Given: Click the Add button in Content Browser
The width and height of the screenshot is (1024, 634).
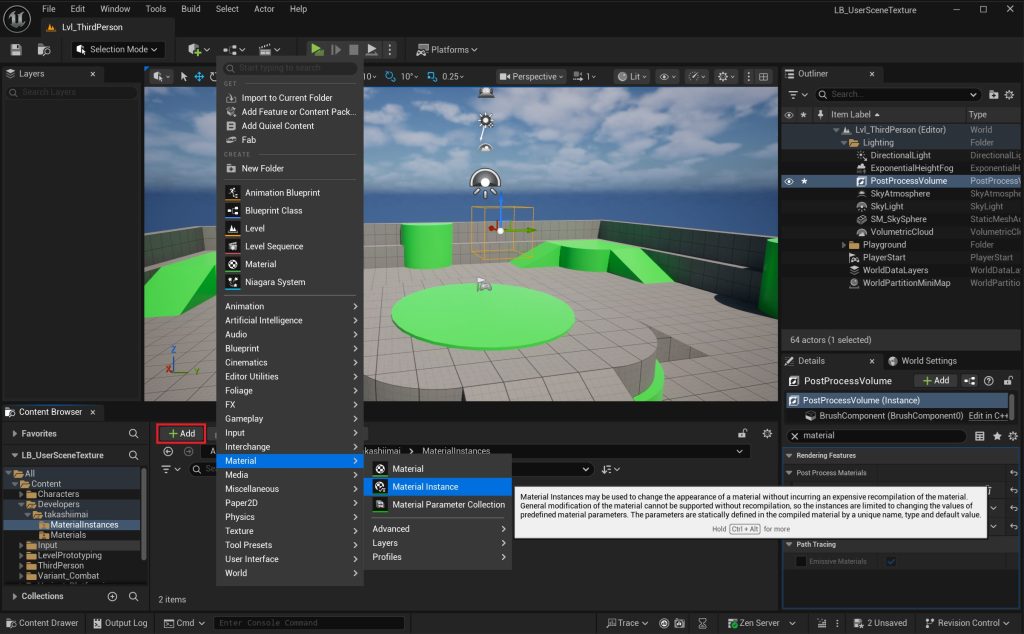Looking at the screenshot, I should click(181, 433).
